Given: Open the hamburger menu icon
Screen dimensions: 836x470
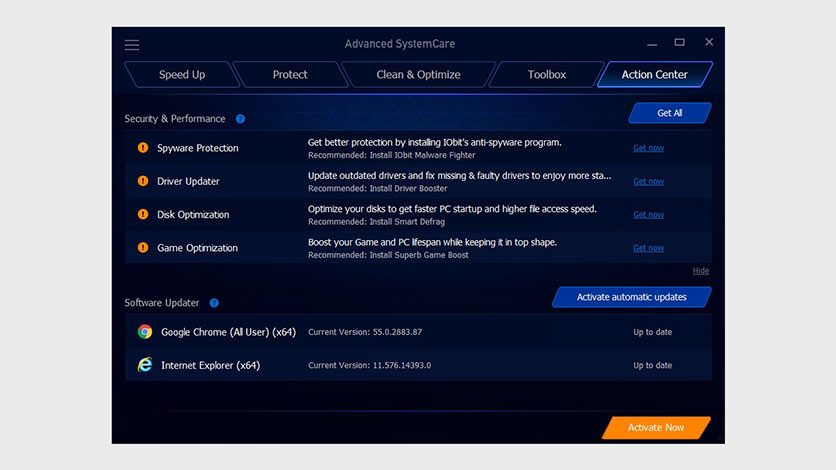Looking at the screenshot, I should [x=132, y=45].
